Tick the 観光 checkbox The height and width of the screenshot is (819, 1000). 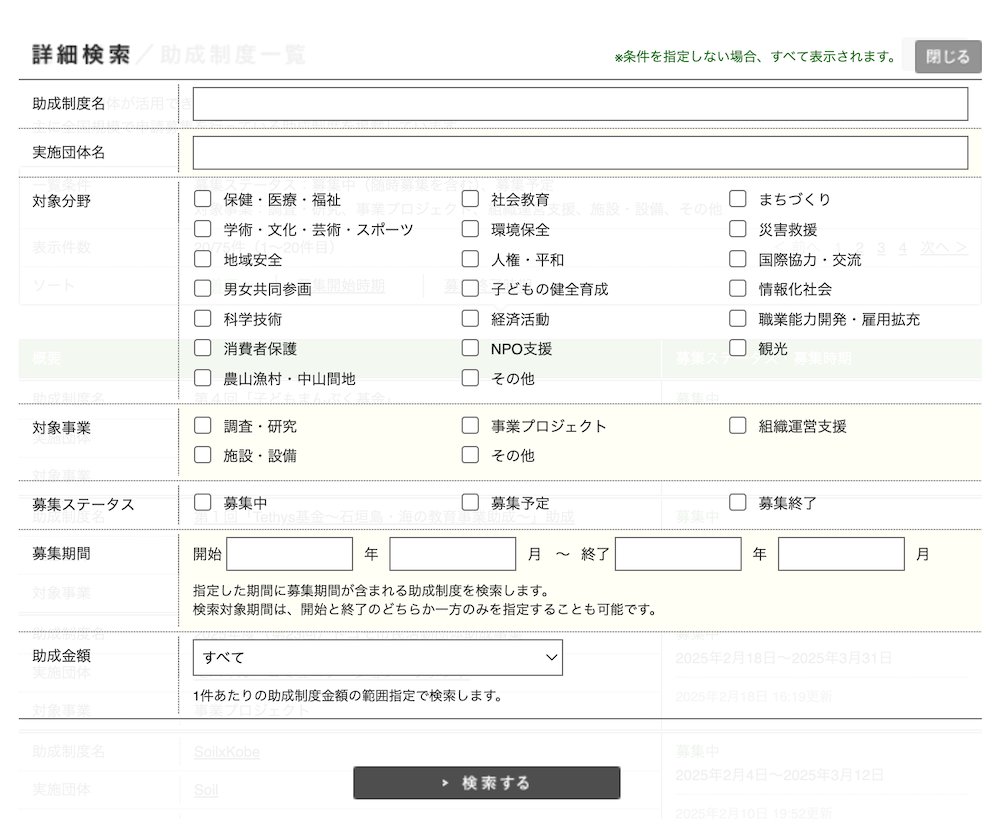[x=738, y=348]
